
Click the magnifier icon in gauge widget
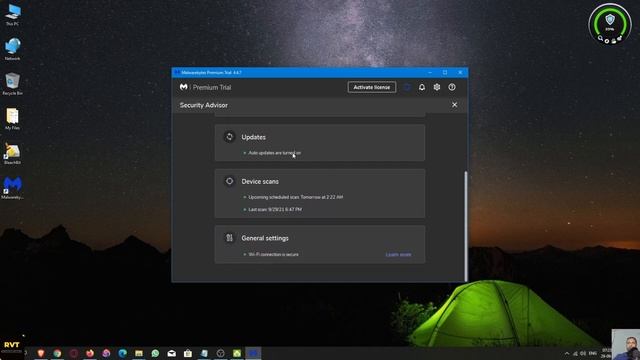pyautogui.click(x=600, y=38)
